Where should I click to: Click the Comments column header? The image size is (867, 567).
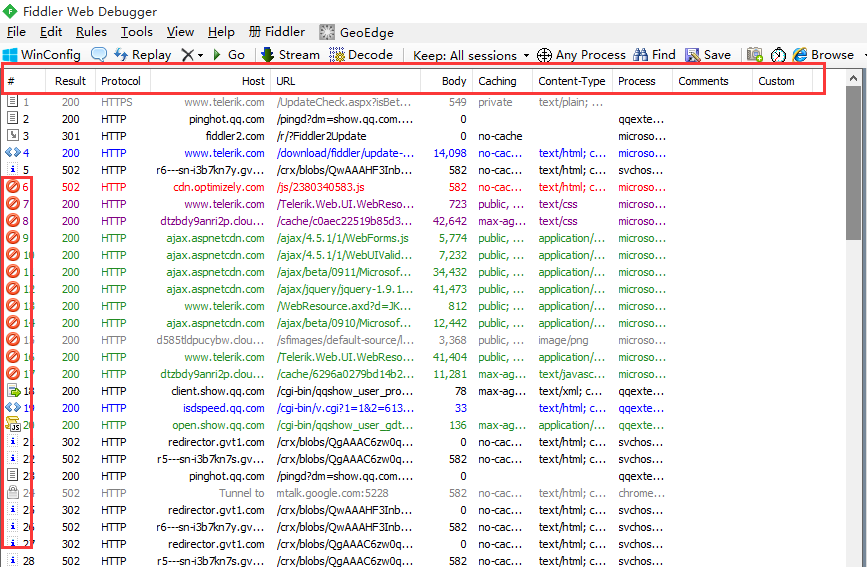712,81
